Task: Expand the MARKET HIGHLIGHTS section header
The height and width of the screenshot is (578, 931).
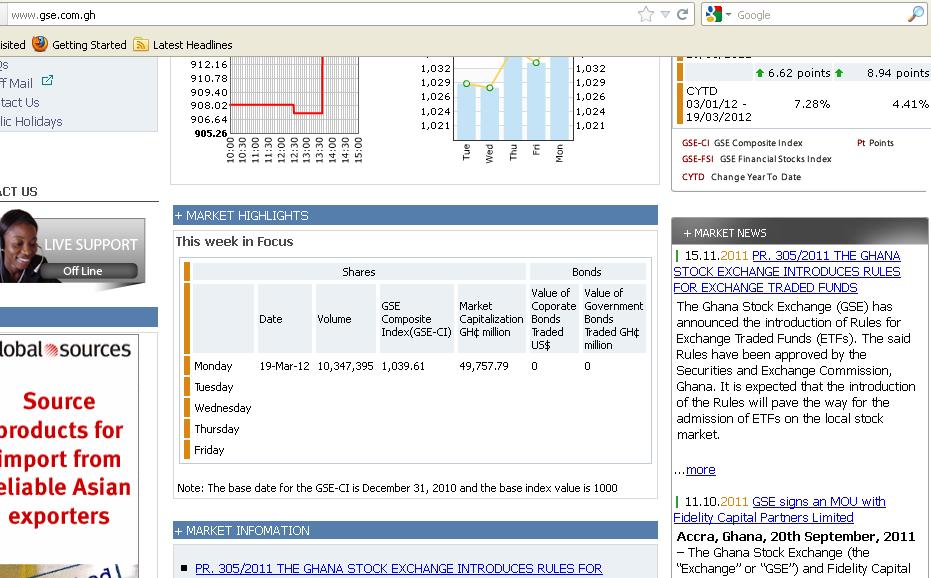Action: click(415, 215)
